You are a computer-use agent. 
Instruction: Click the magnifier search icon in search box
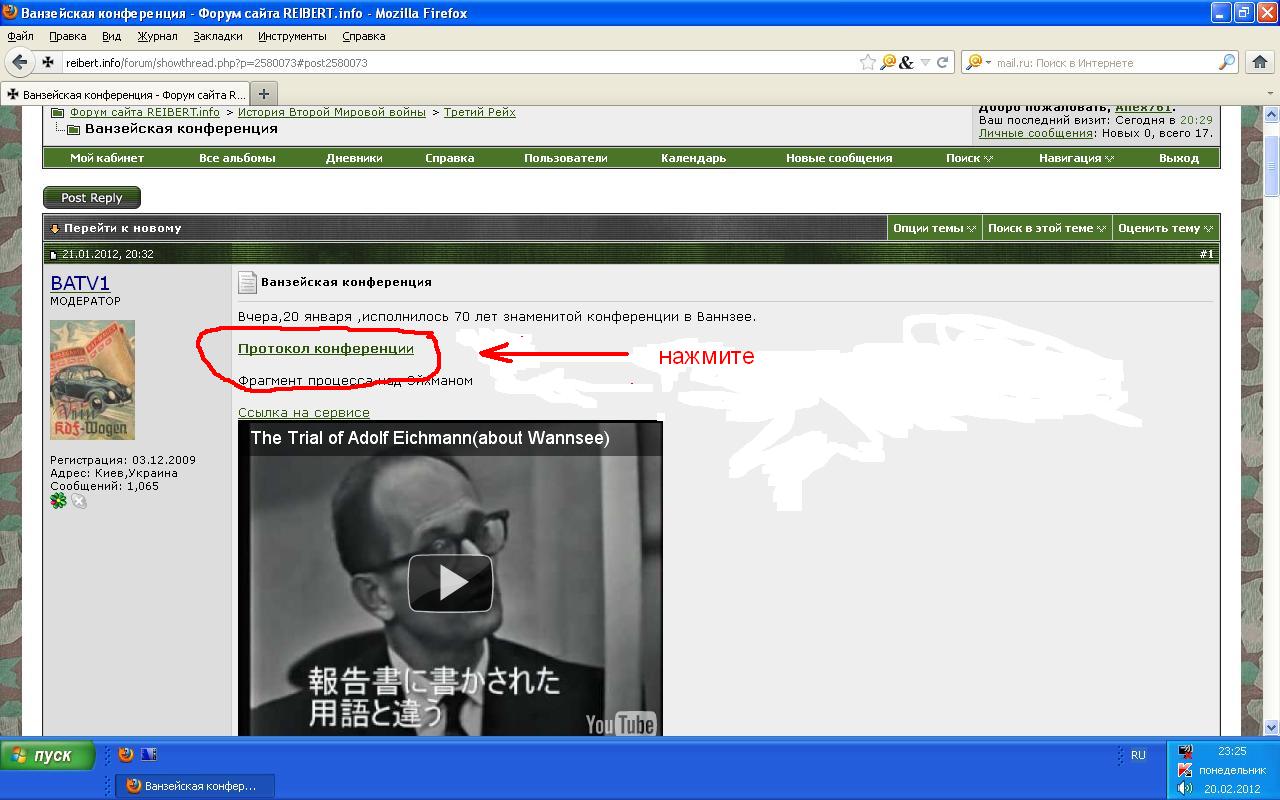(x=1226, y=62)
